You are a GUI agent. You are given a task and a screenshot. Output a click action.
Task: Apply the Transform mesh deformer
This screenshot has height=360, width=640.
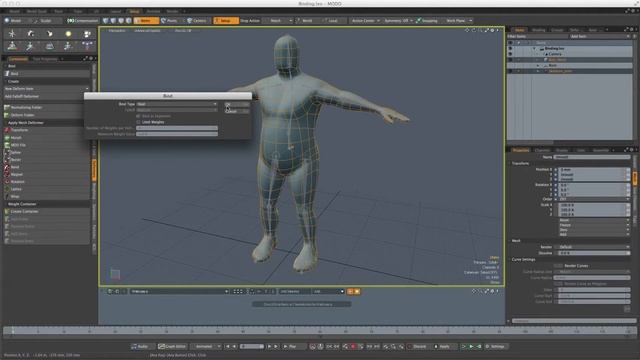[x=44, y=130]
